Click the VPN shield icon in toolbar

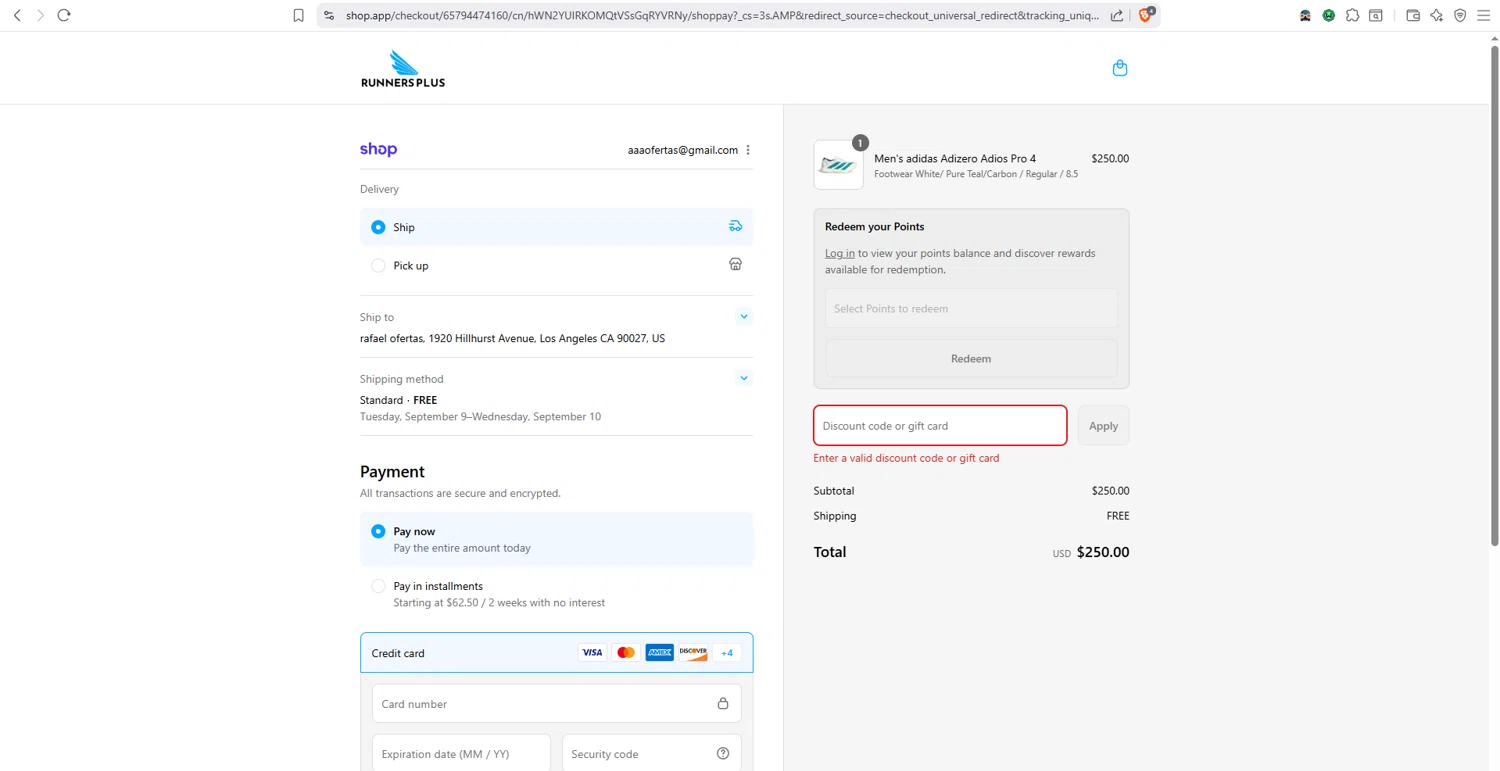pos(1460,15)
